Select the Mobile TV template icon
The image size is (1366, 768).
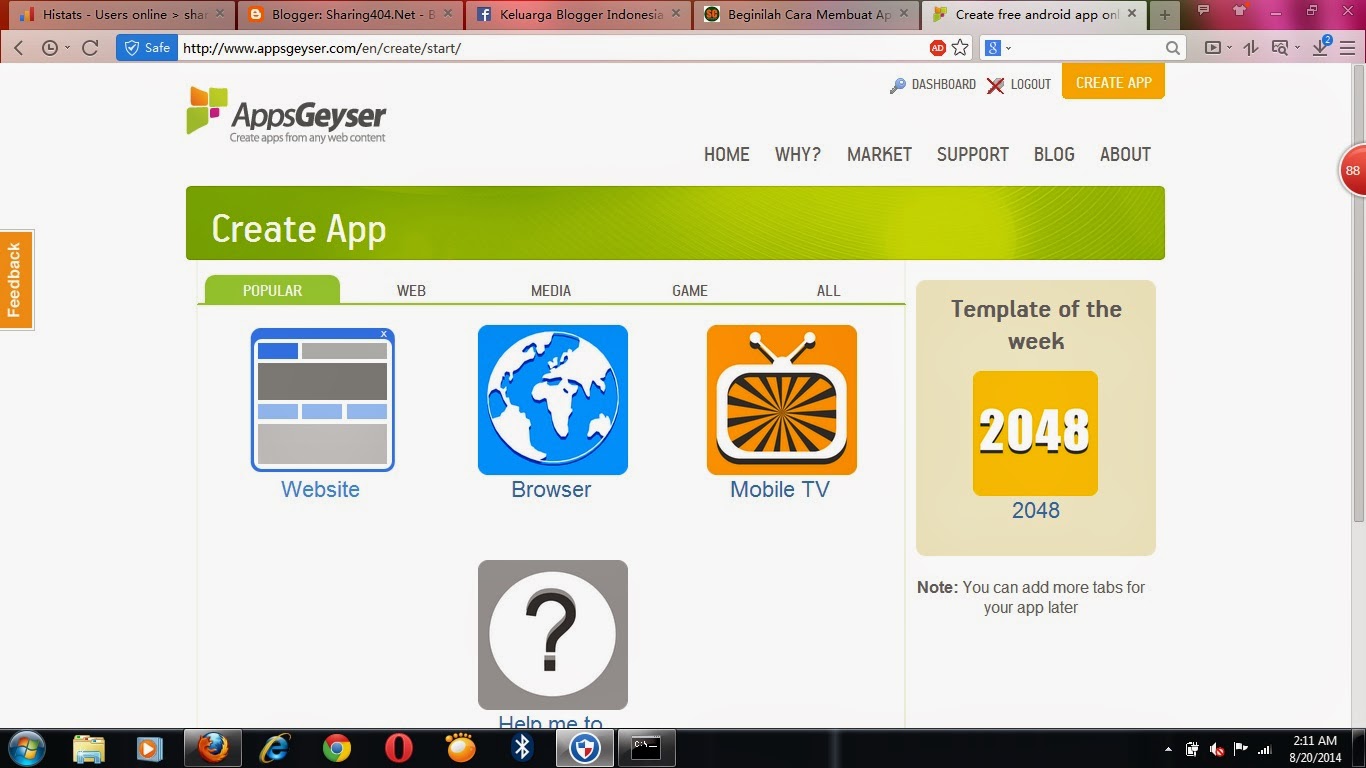781,399
